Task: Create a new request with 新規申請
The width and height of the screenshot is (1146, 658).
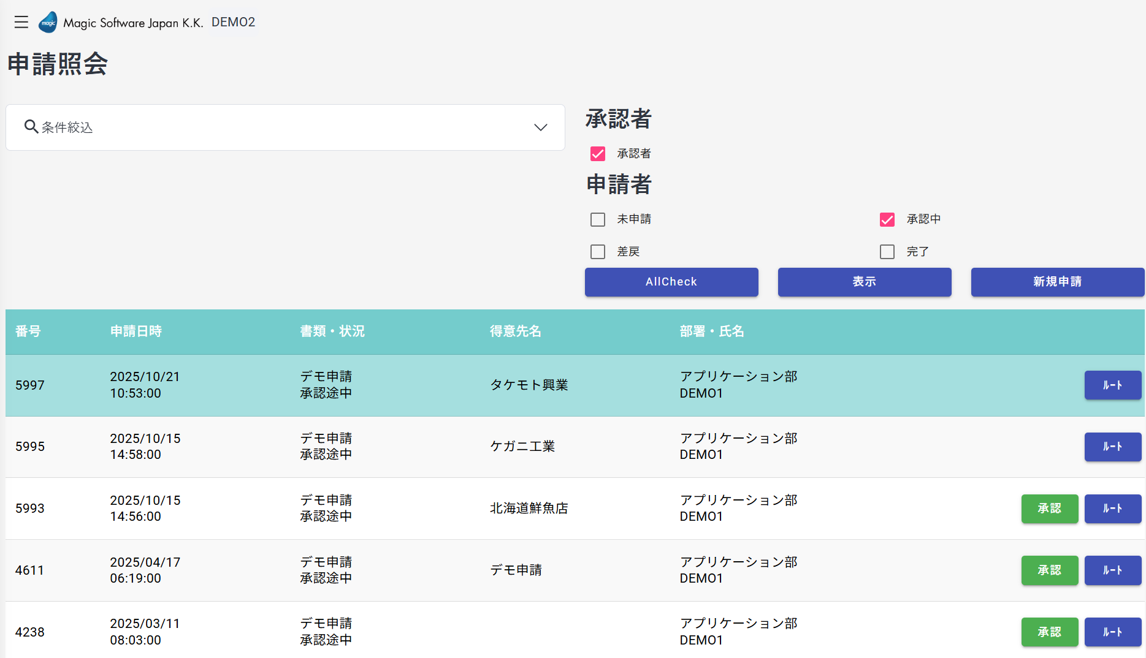Action: click(x=1057, y=282)
